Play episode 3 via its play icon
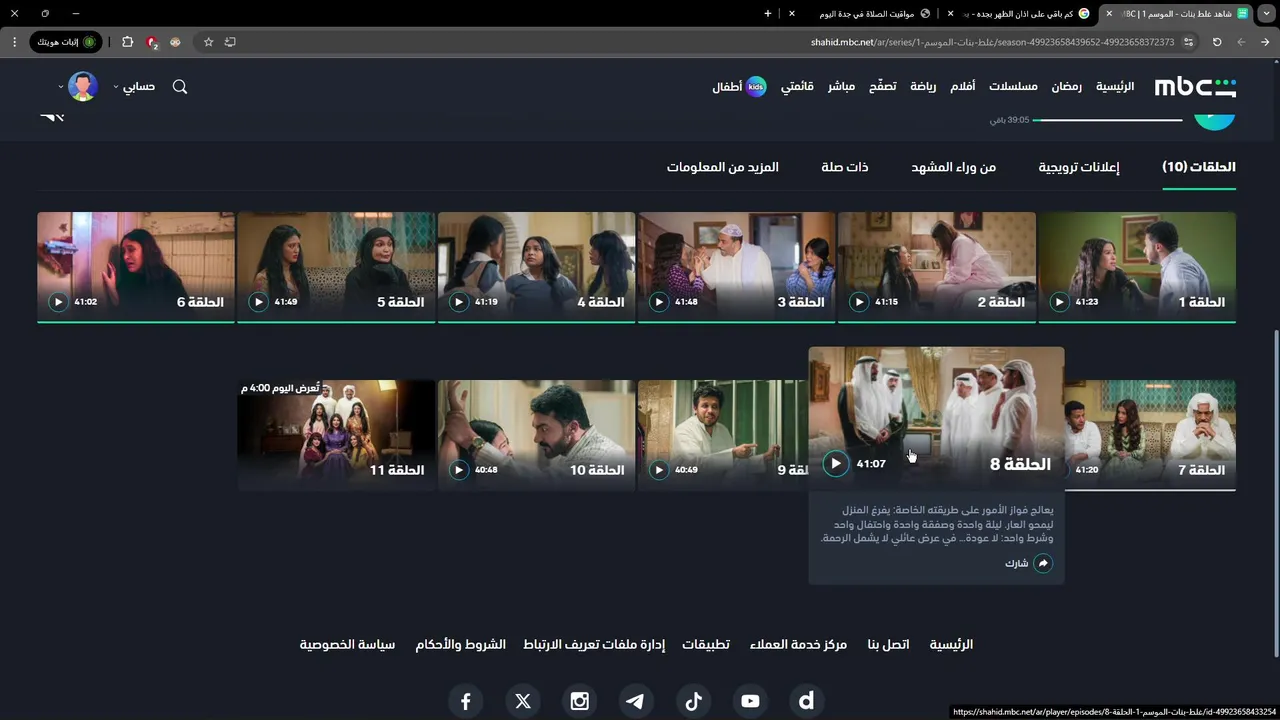This screenshot has height=720, width=1280. (x=659, y=302)
